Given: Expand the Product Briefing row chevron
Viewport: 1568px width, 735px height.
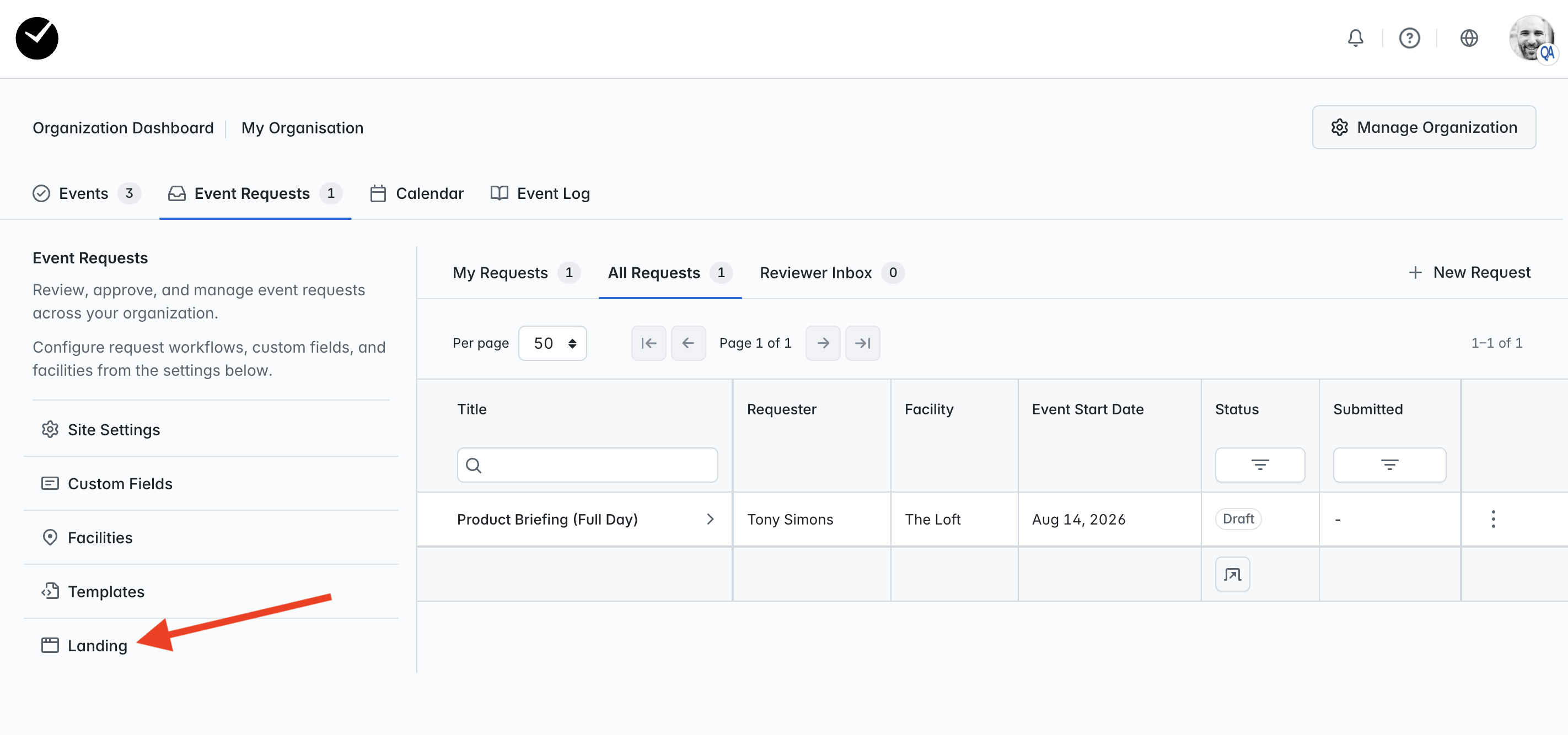Looking at the screenshot, I should (710, 519).
